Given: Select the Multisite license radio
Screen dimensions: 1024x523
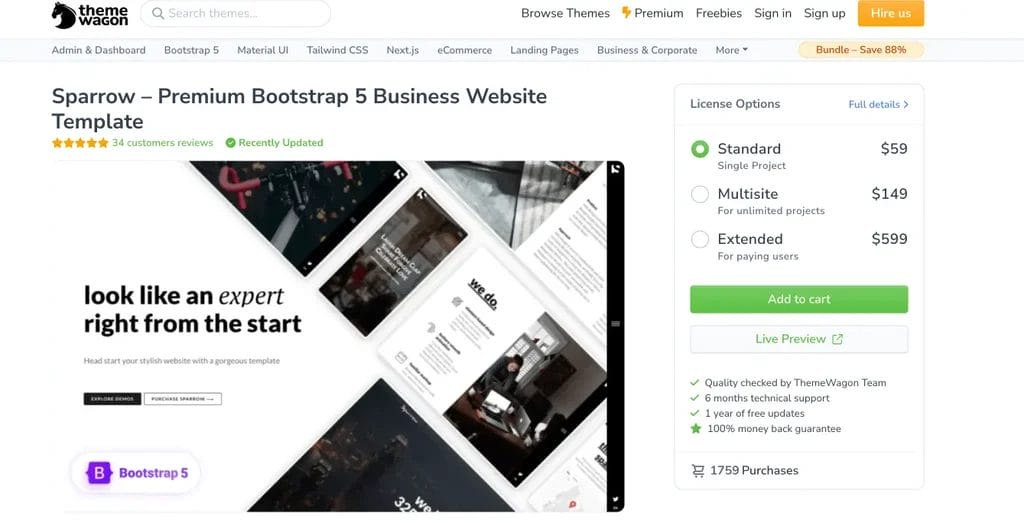Looking at the screenshot, I should pos(699,194).
